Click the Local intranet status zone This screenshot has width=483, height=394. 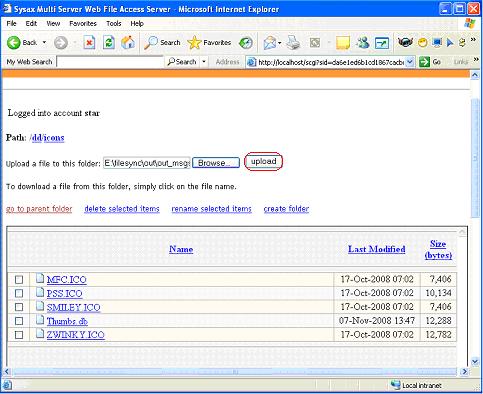416,385
